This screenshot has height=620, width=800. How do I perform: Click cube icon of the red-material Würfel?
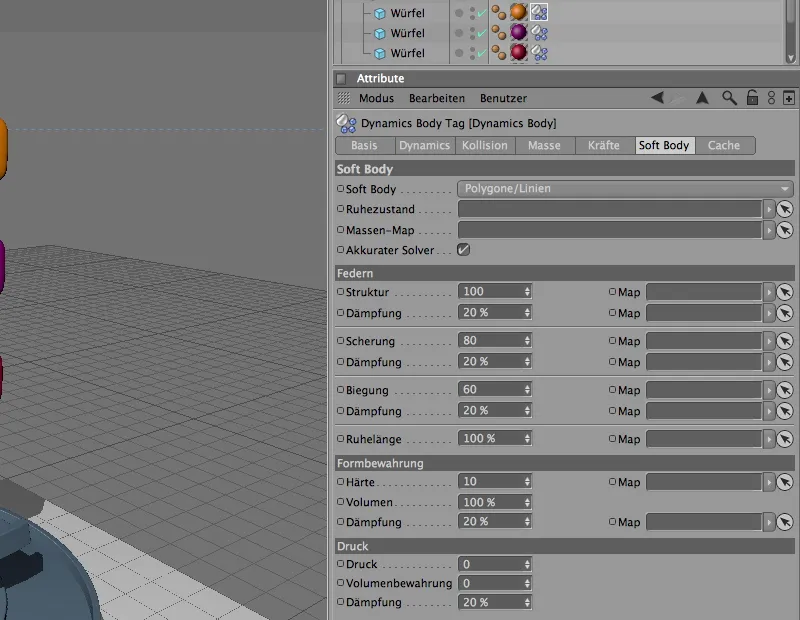tap(380, 53)
